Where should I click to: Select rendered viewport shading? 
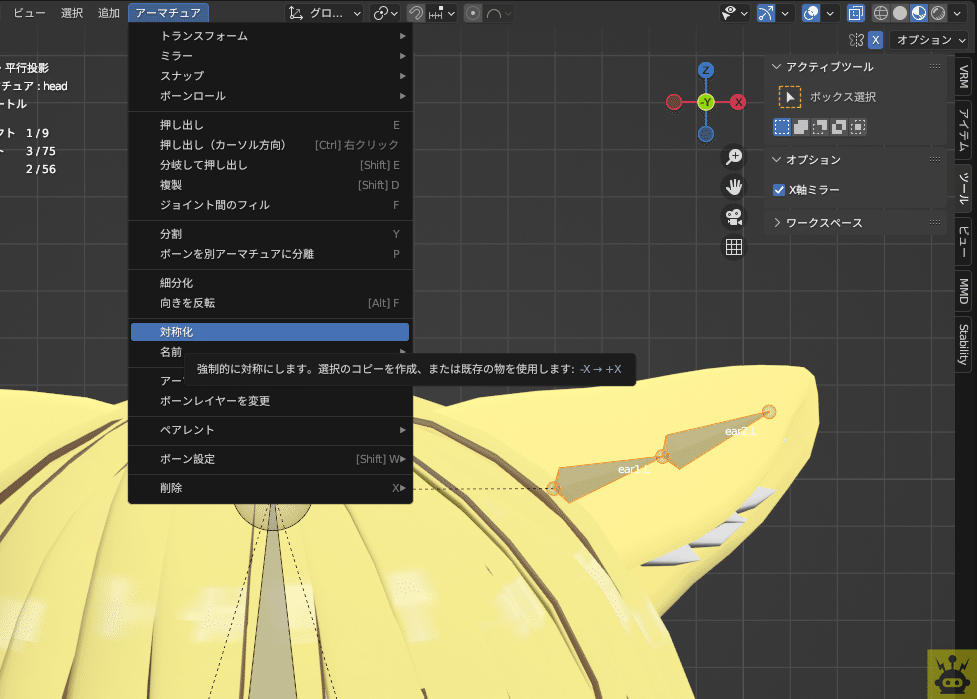[938, 13]
